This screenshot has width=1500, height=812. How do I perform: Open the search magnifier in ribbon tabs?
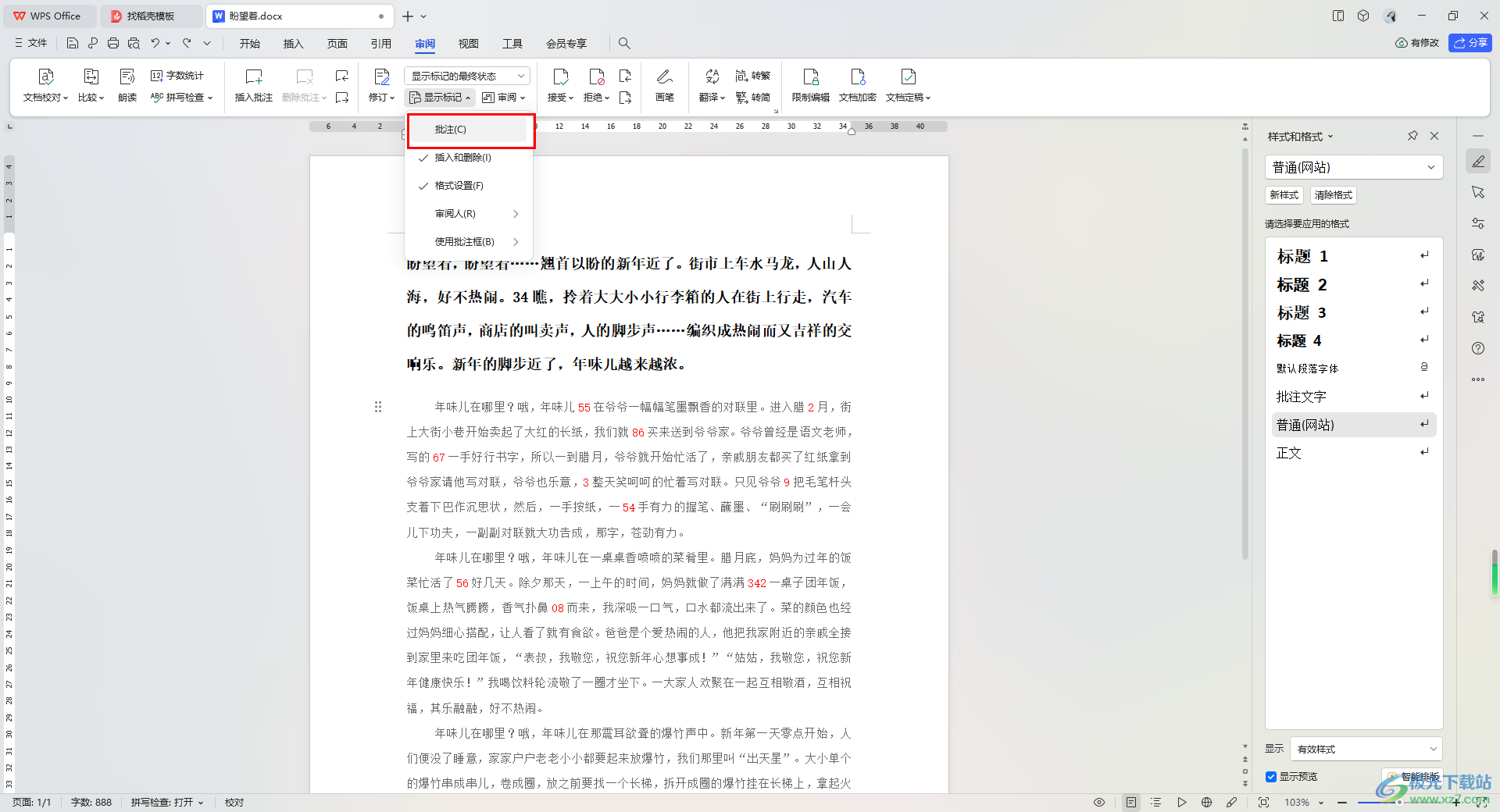pos(624,44)
